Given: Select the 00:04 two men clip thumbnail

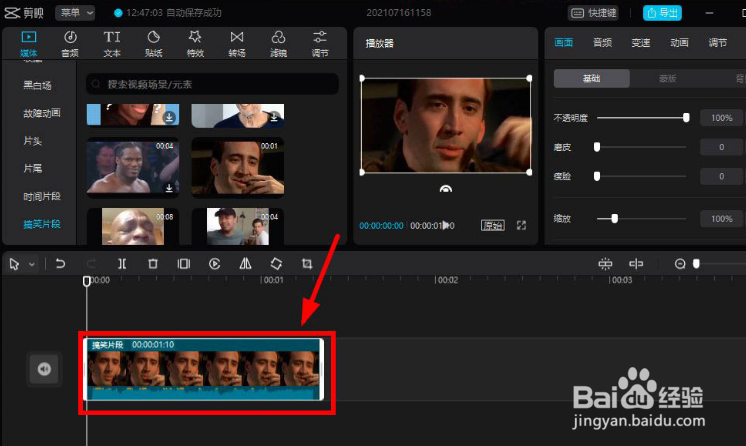Looking at the screenshot, I should tap(237, 227).
